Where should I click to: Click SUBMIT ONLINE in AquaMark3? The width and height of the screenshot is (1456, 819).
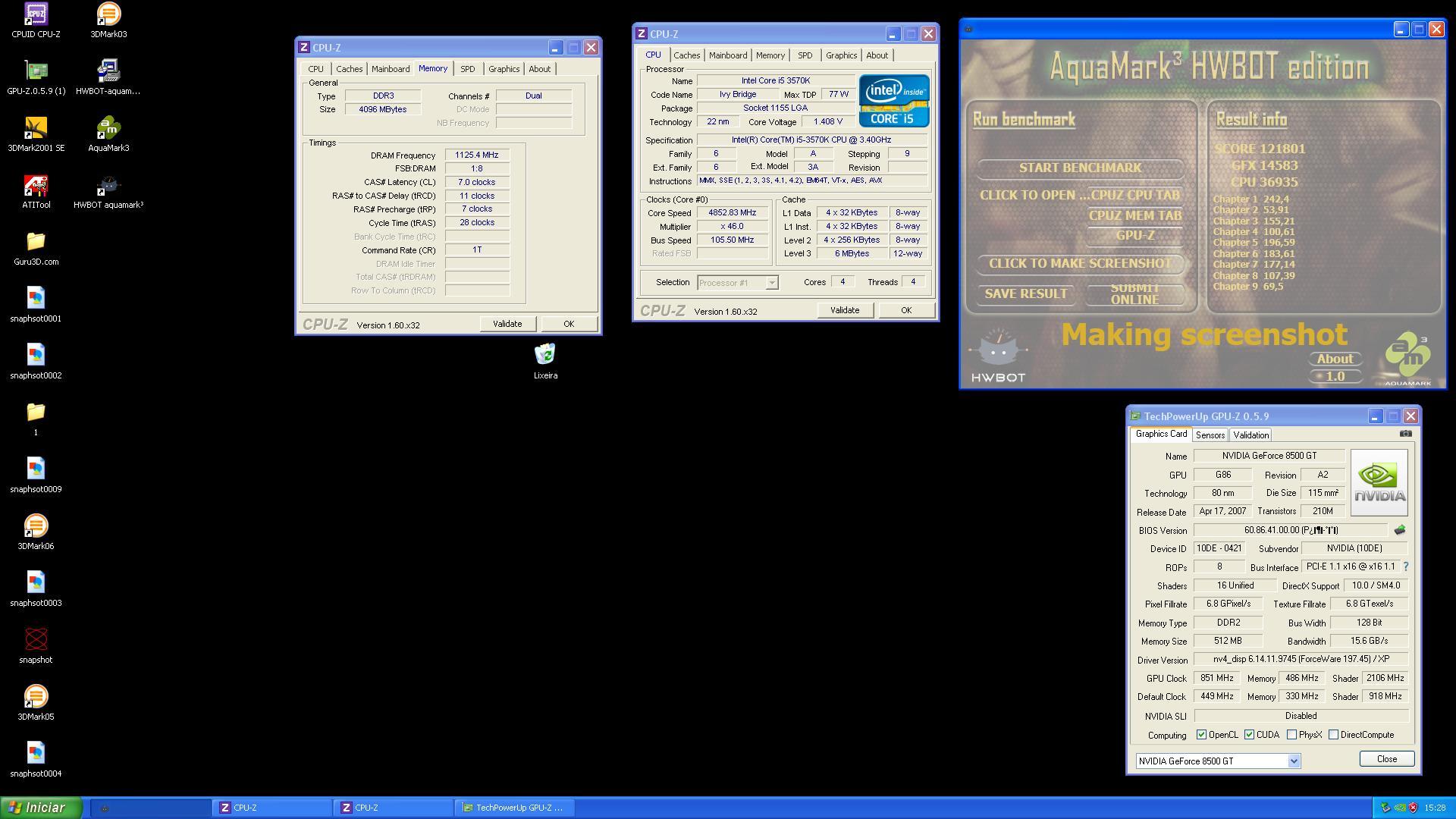[1134, 293]
